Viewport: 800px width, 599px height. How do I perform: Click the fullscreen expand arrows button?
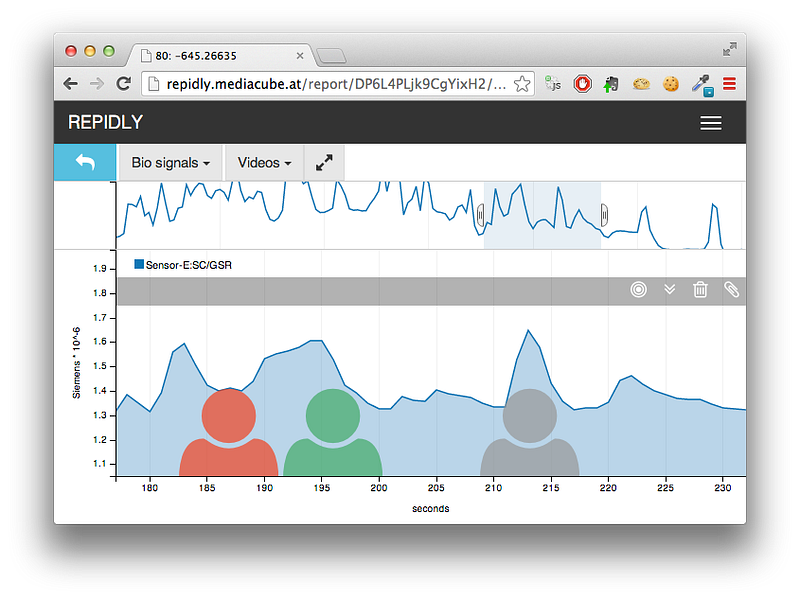tap(324, 163)
